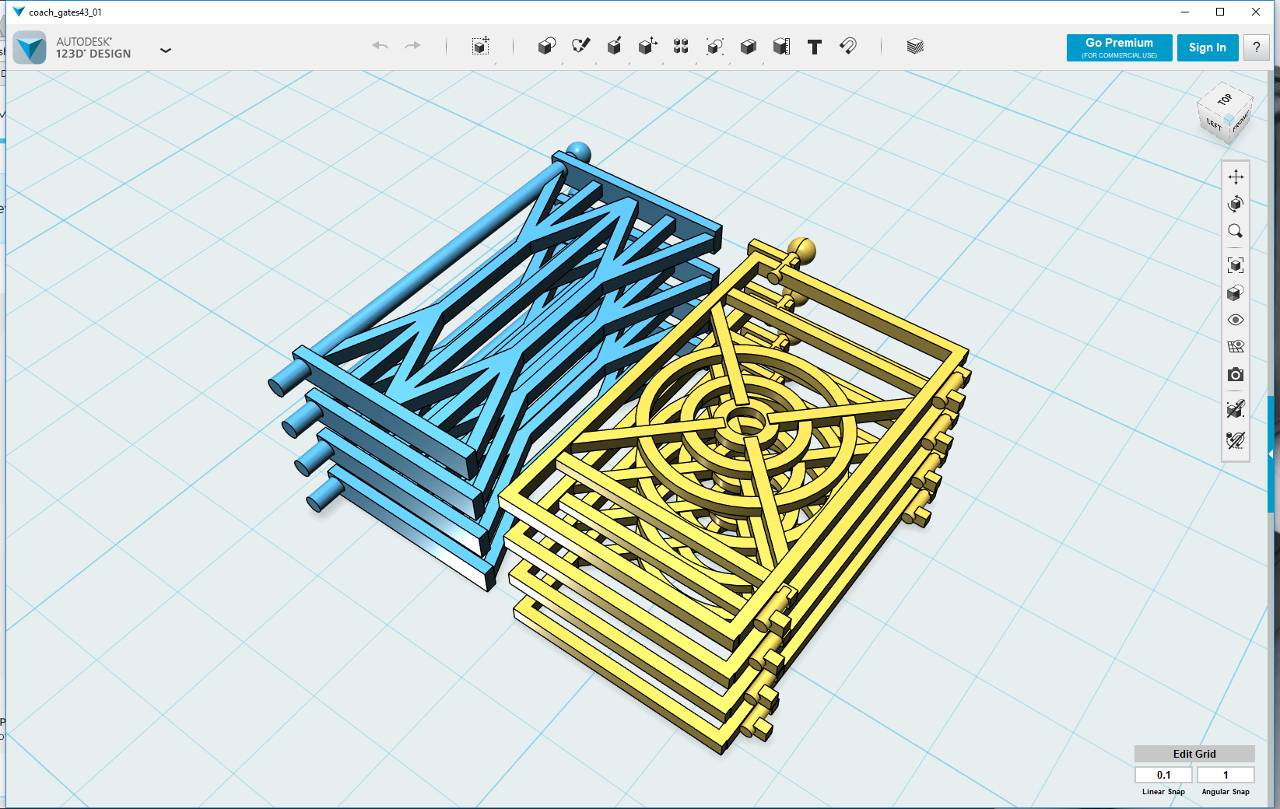1280x809 pixels.
Task: Open the Sketch tool menu
Action: 581,46
